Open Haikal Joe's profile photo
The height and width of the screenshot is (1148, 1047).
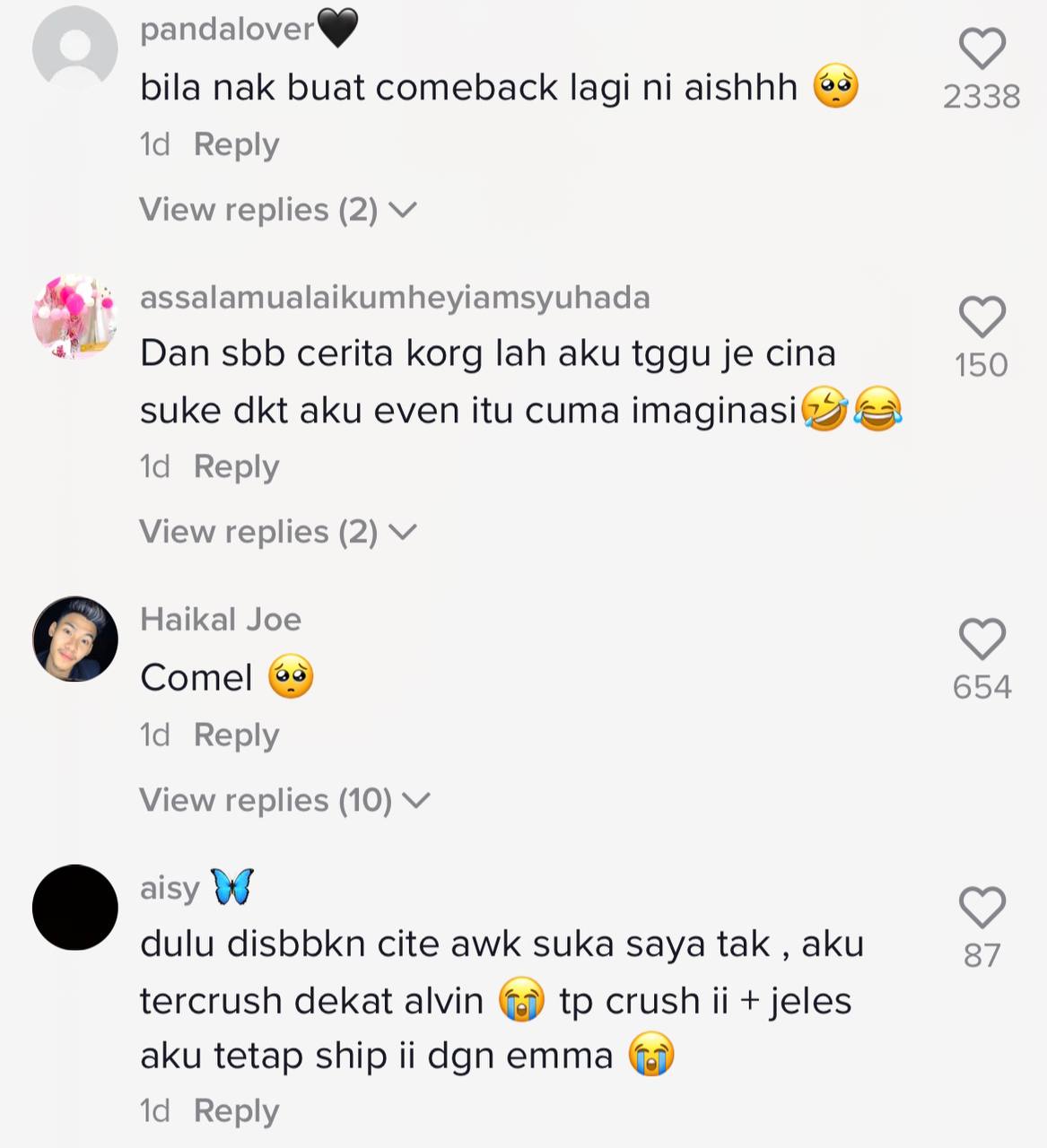(75, 639)
